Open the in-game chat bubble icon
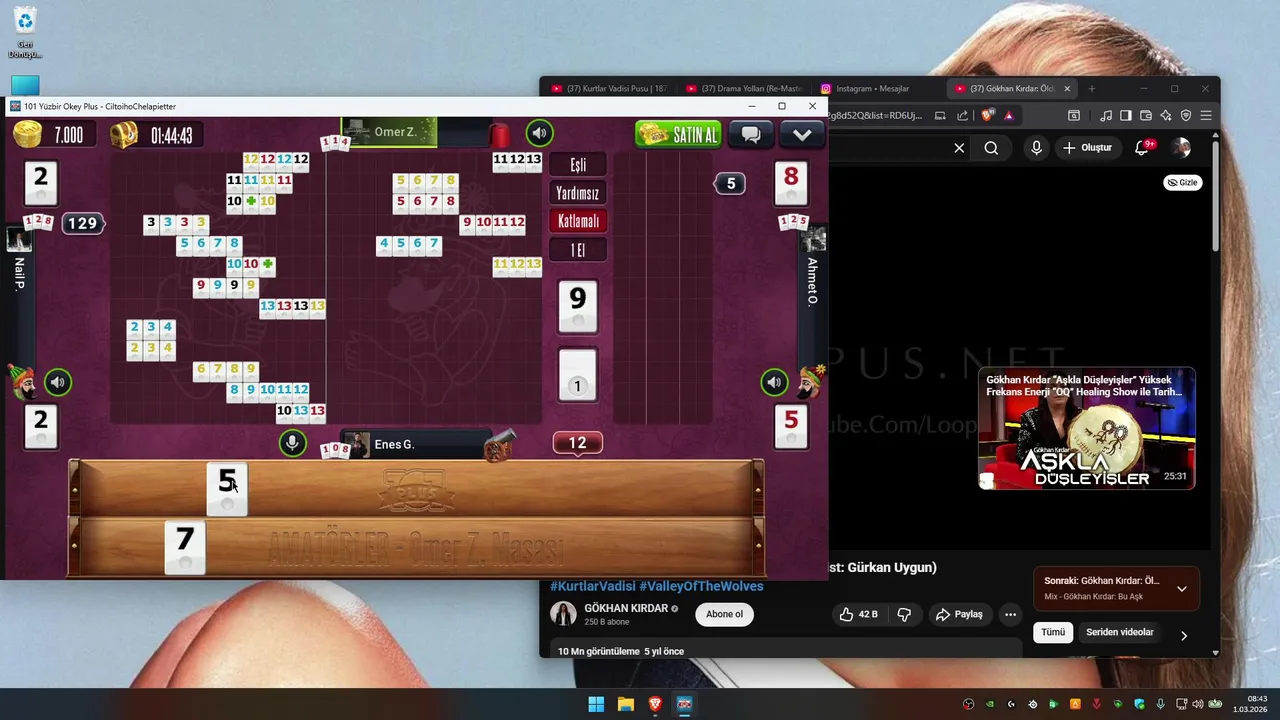 click(751, 134)
